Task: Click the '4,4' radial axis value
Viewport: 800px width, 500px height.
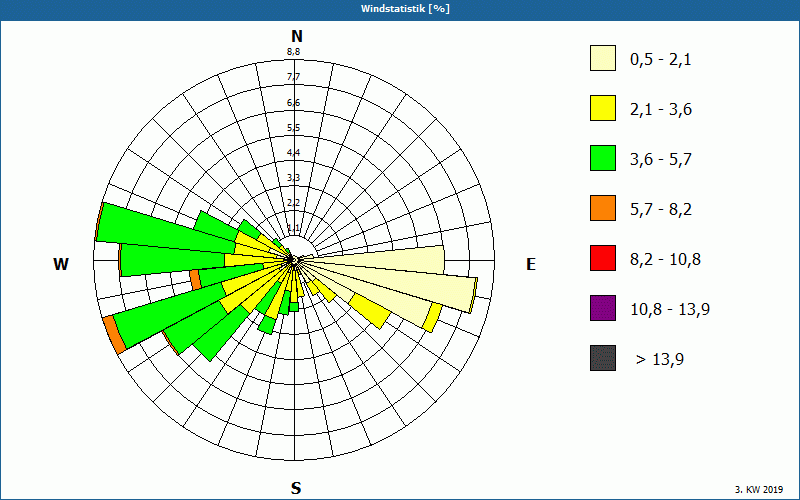Action: 293,153
